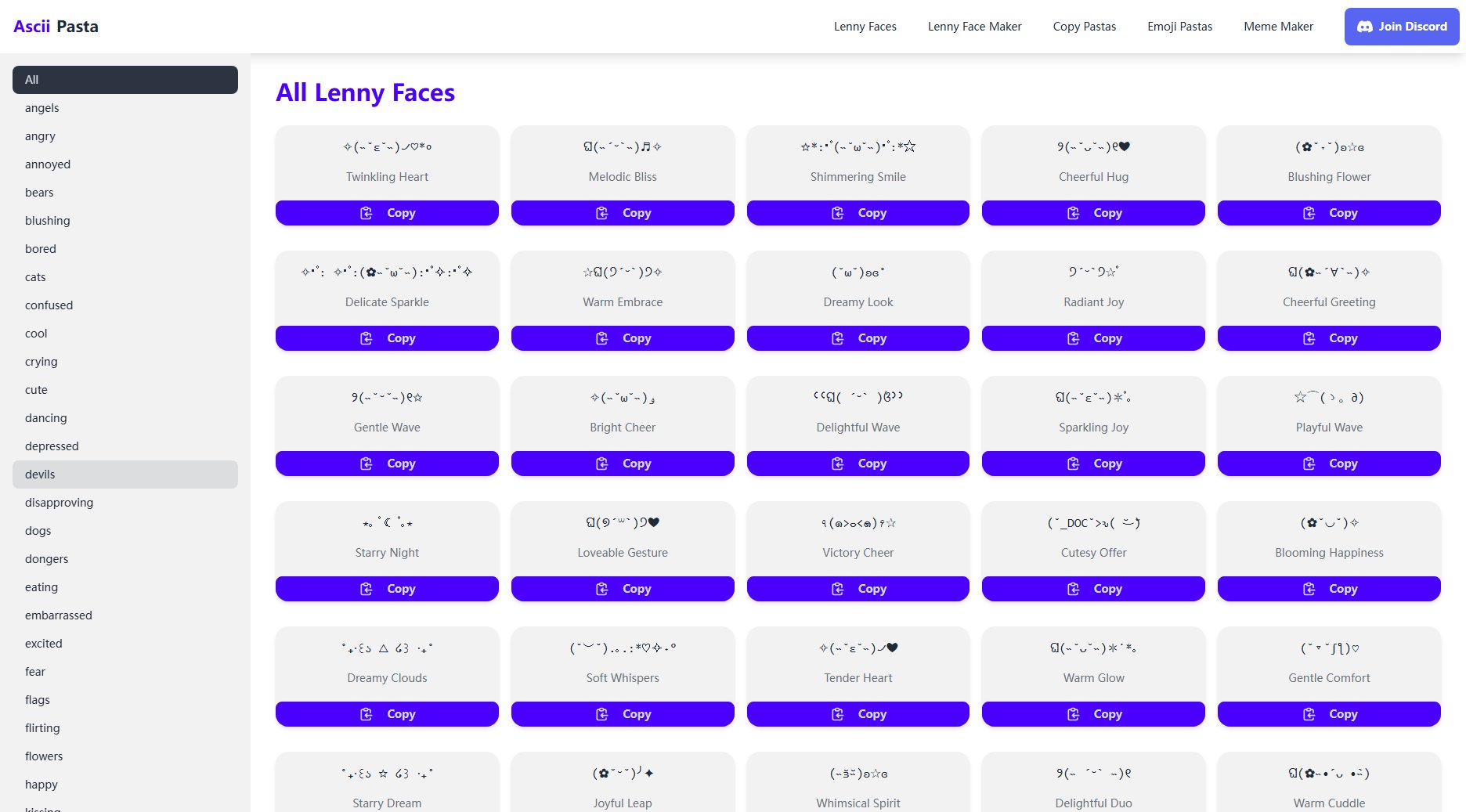Click the copy icon under Delicate Sparkle
Image resolution: width=1466 pixels, height=812 pixels.
(366, 338)
